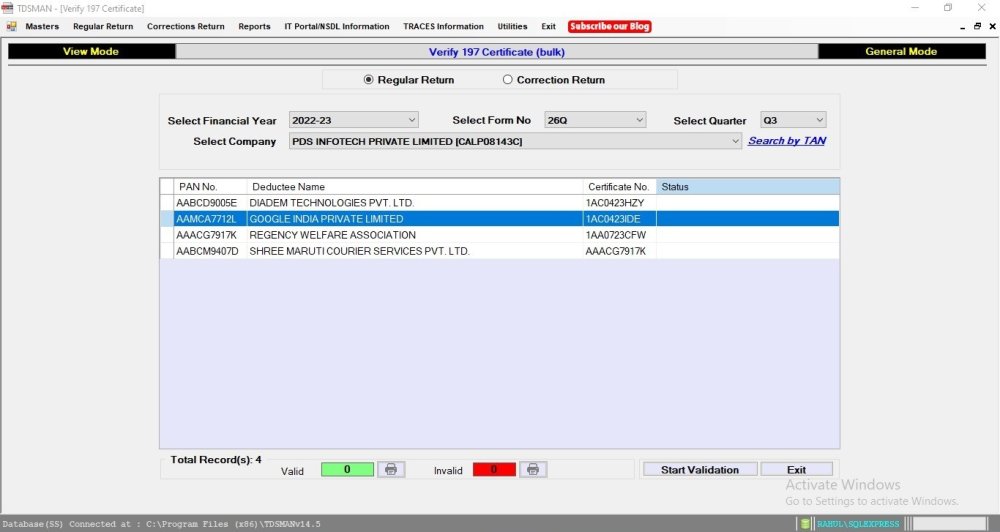Click Subscribe our Blog button
This screenshot has height=532, width=1000.
[610, 26]
